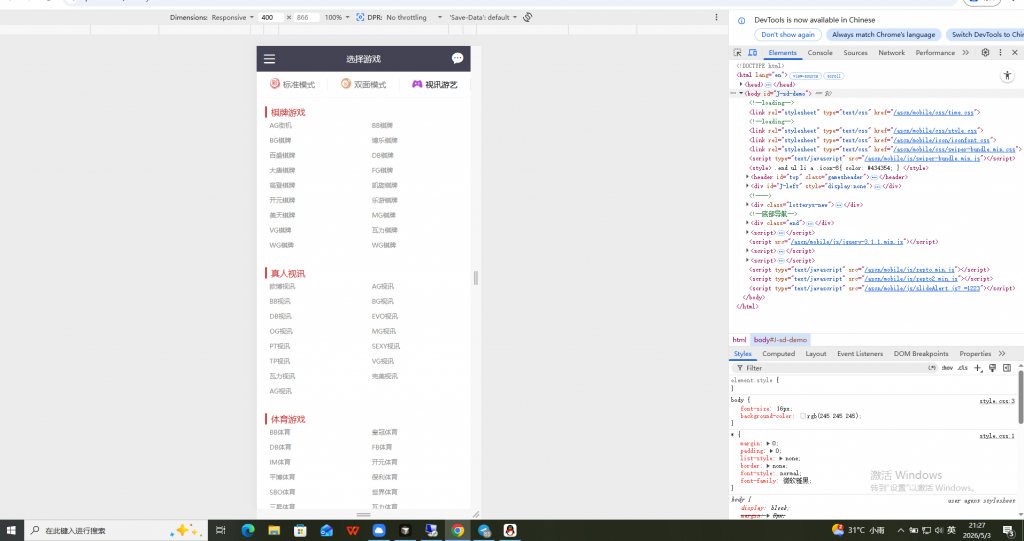1024x541 pixels.
Task: Switch to the Computed styles tab
Action: point(778,353)
